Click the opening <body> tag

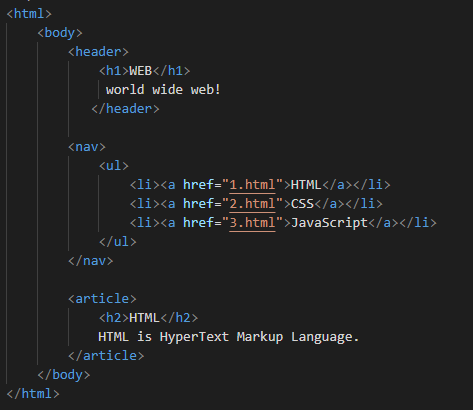[x=60, y=33]
